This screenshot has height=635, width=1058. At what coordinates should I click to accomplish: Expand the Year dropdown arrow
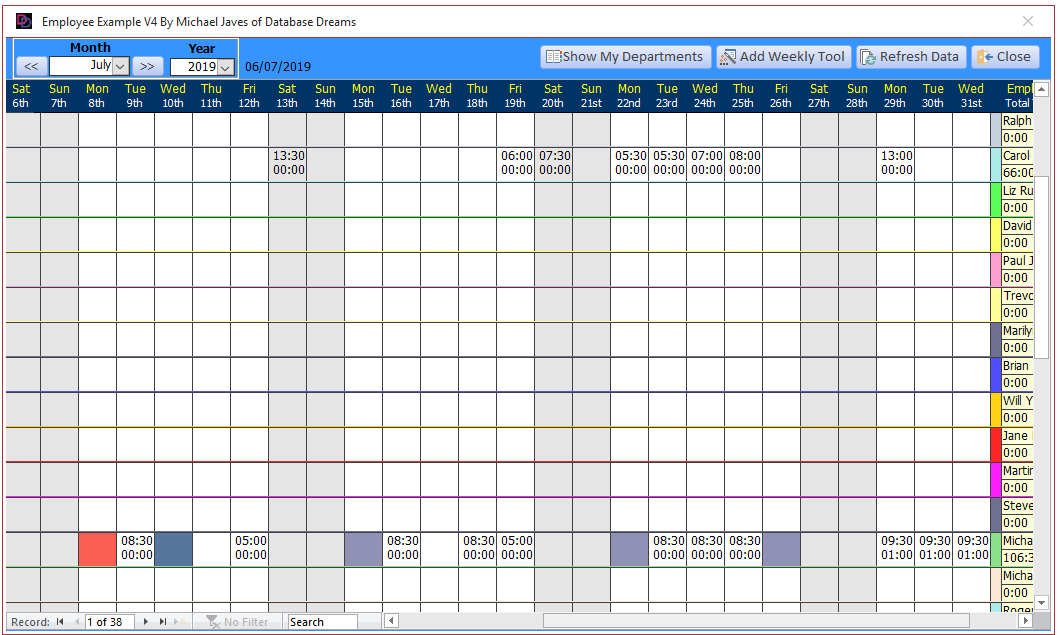pos(226,67)
